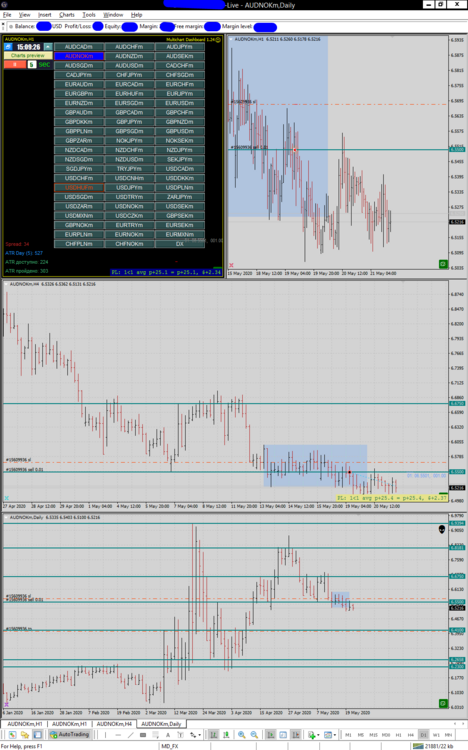Toggle chart auto scroll
Image resolution: width=468 pixels, height=750 pixels.
[271, 734]
